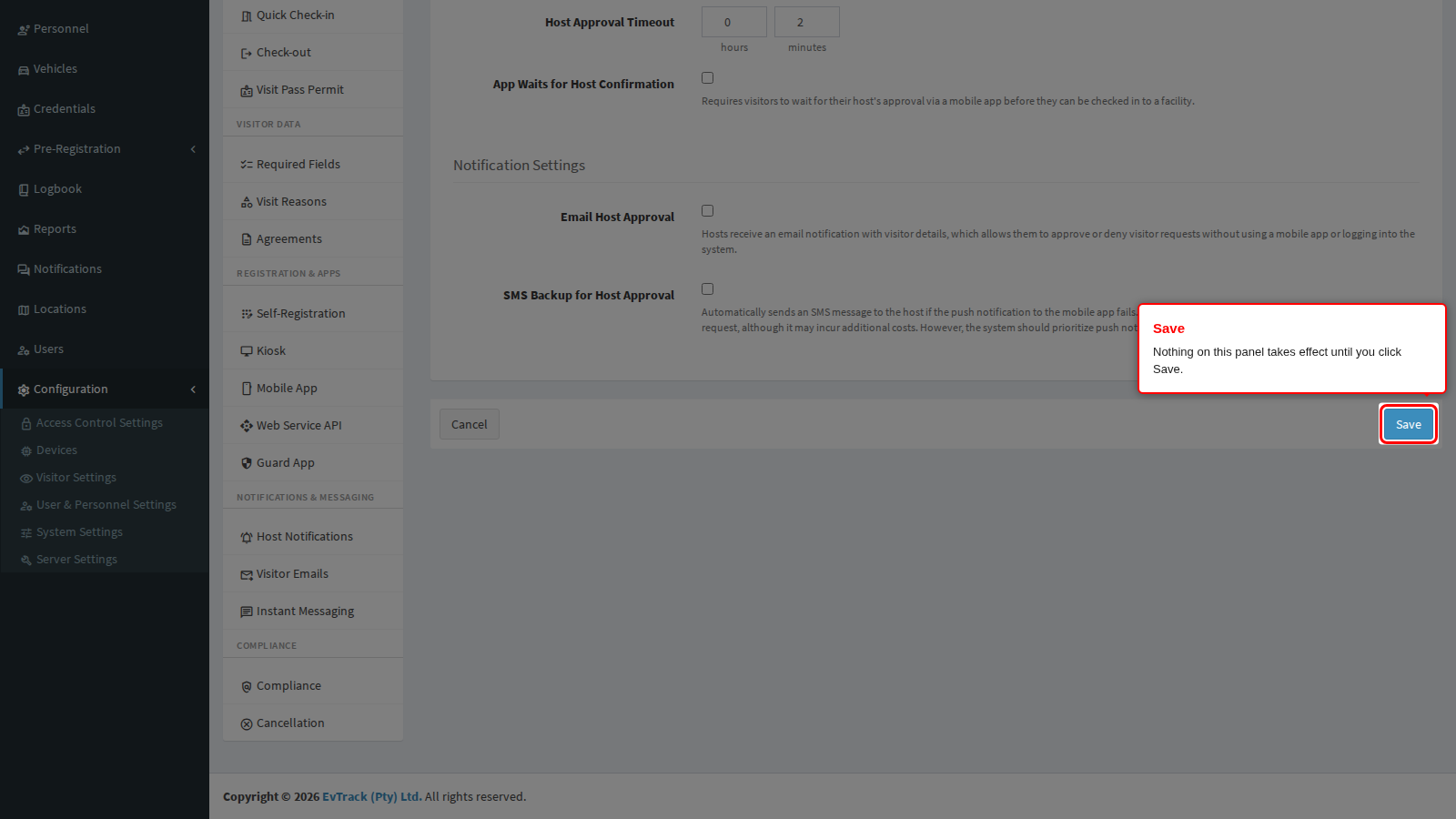Click the Notifications chat icon
Screen dimensions: 1456x819
(24, 270)
